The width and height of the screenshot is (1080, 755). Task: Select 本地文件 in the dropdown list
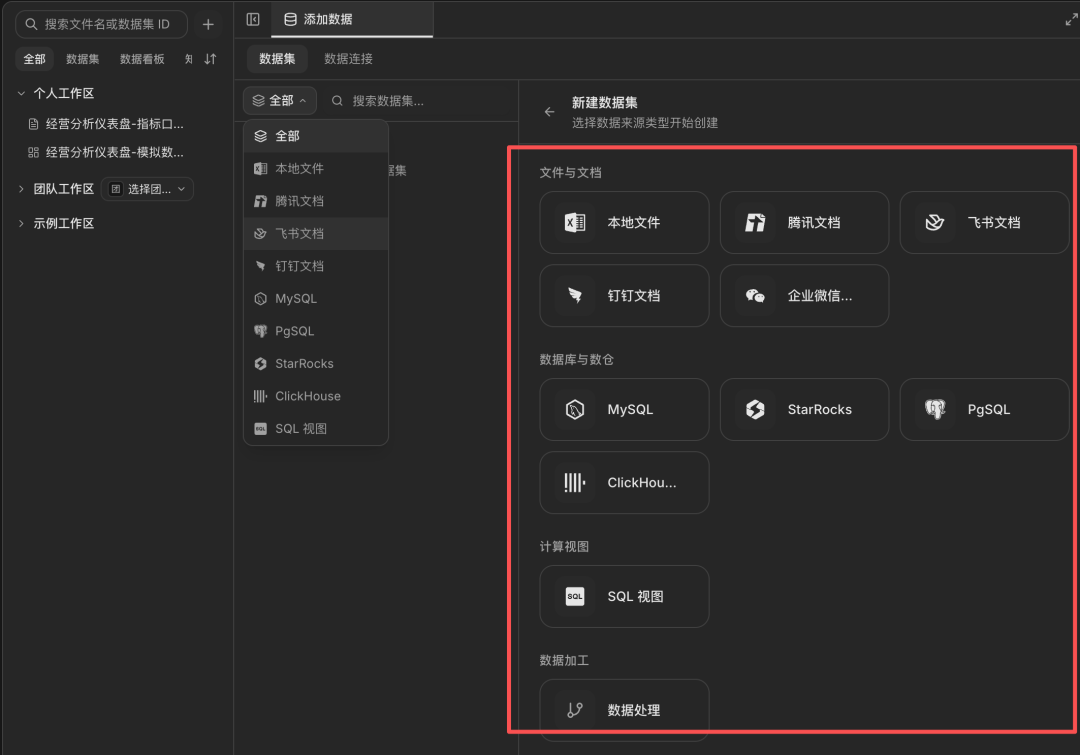click(315, 168)
